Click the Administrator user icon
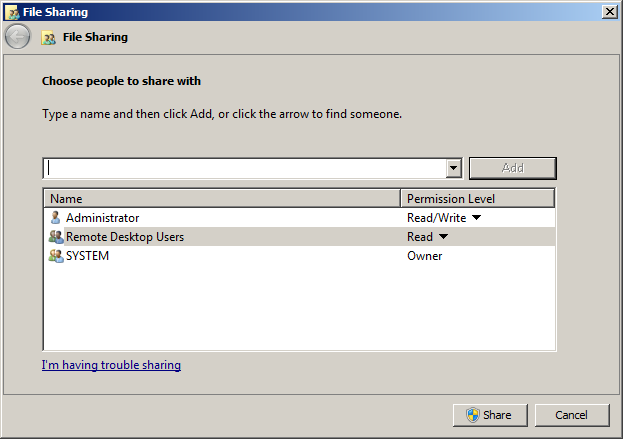 [55, 218]
